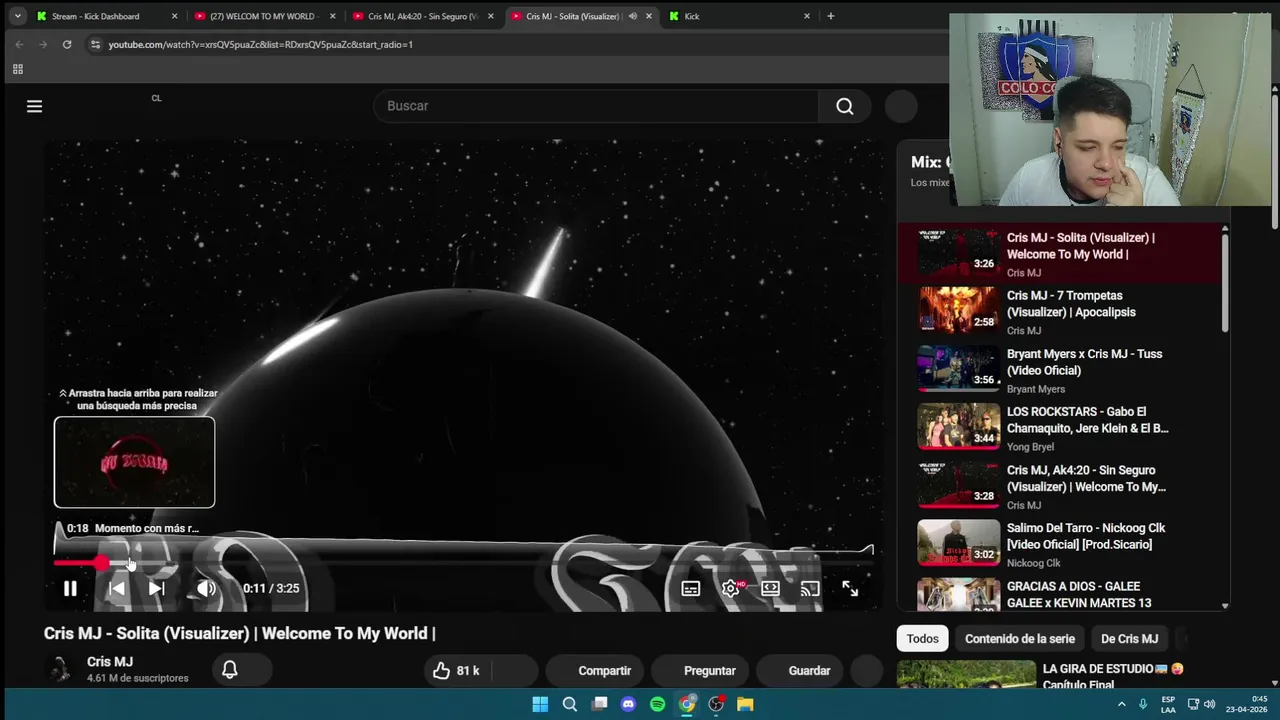The width and height of the screenshot is (1280, 720).
Task: Select current Cris MJ - Solita playlist entry
Action: point(1060,253)
